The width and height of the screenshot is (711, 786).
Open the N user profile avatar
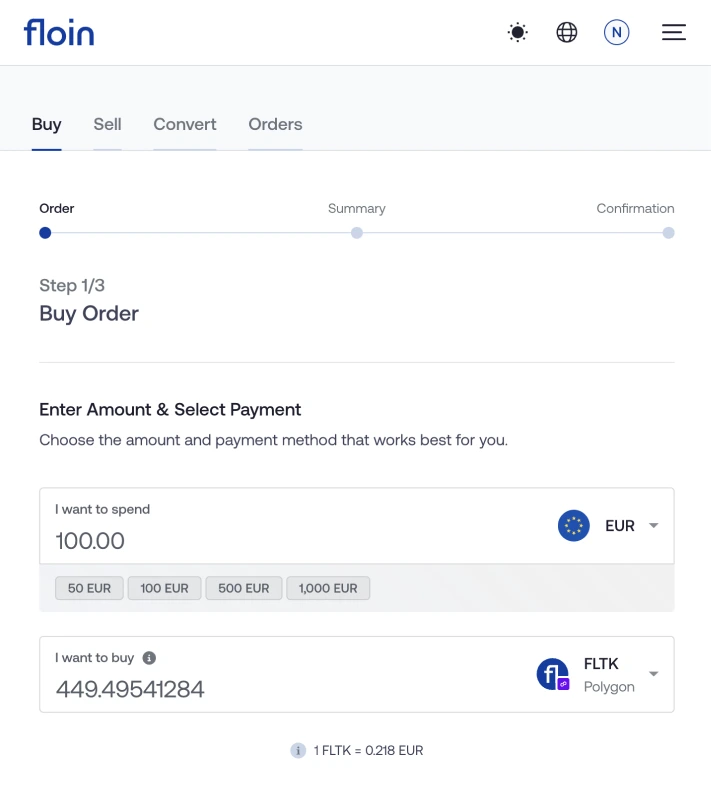tap(616, 33)
